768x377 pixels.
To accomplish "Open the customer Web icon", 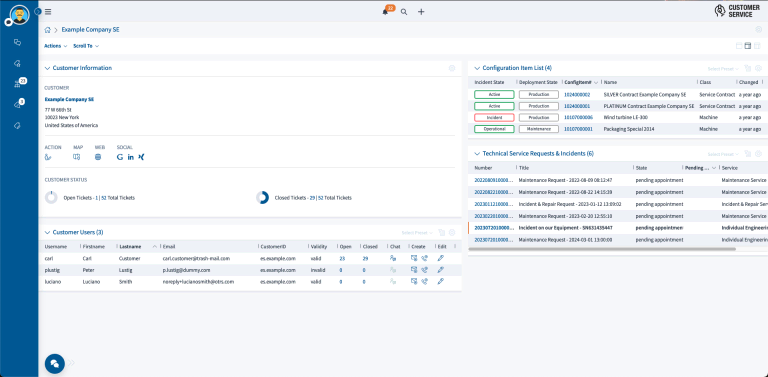I will (98, 157).
